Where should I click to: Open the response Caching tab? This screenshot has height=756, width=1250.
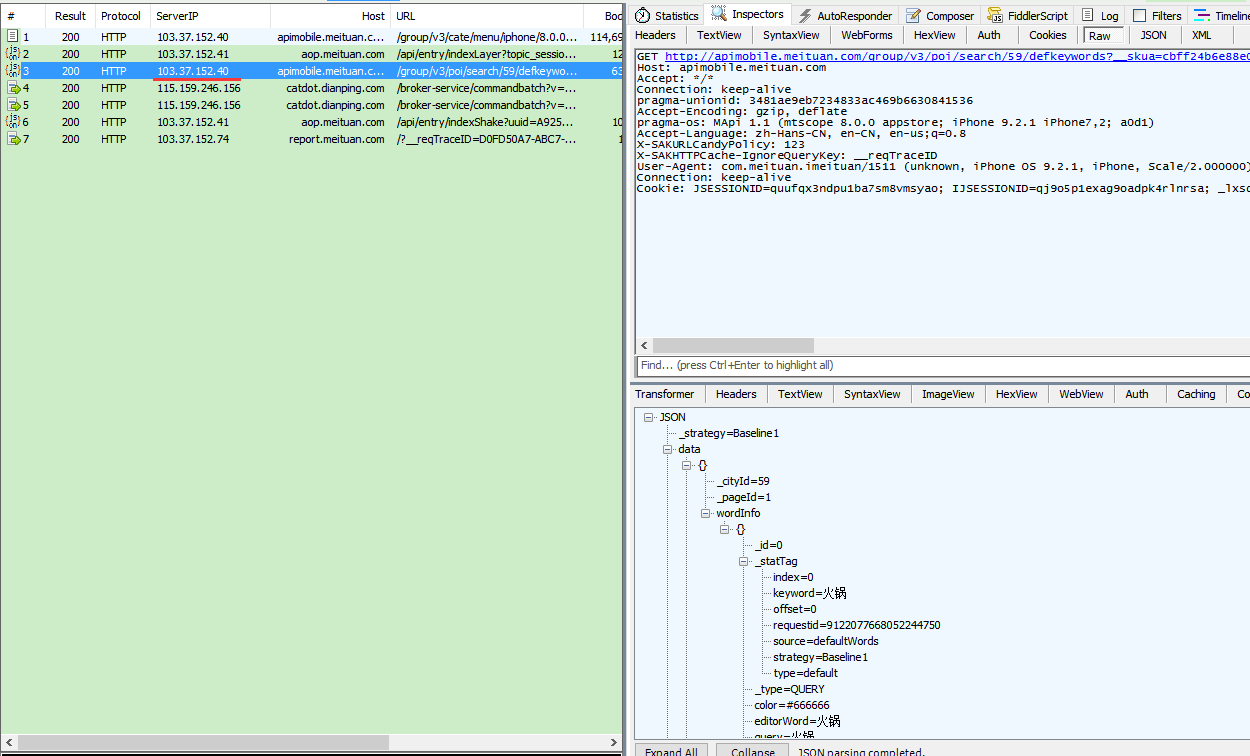[1195, 394]
